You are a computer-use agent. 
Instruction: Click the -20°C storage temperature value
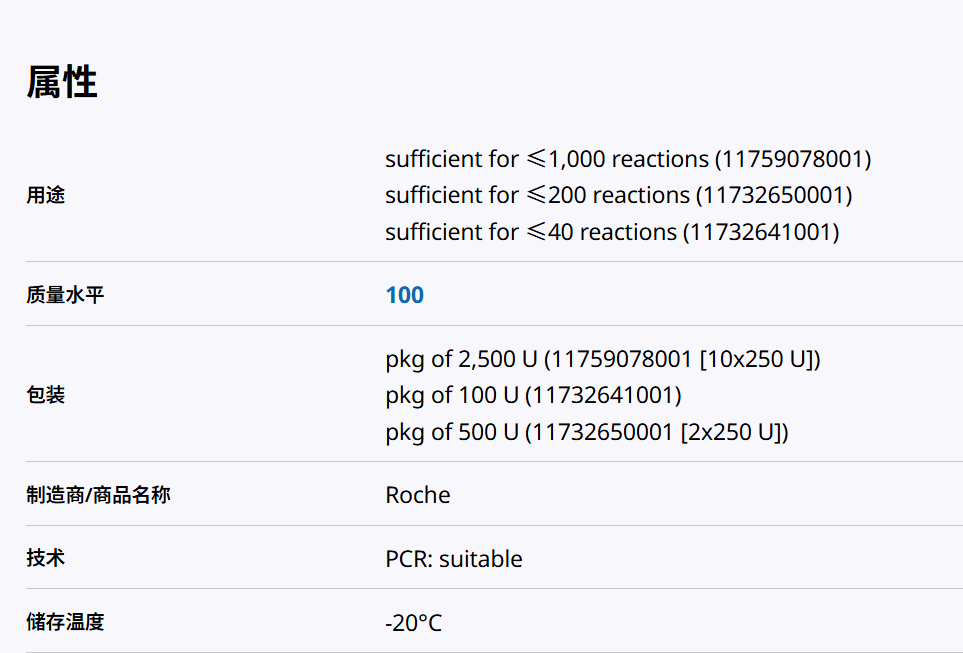[413, 623]
